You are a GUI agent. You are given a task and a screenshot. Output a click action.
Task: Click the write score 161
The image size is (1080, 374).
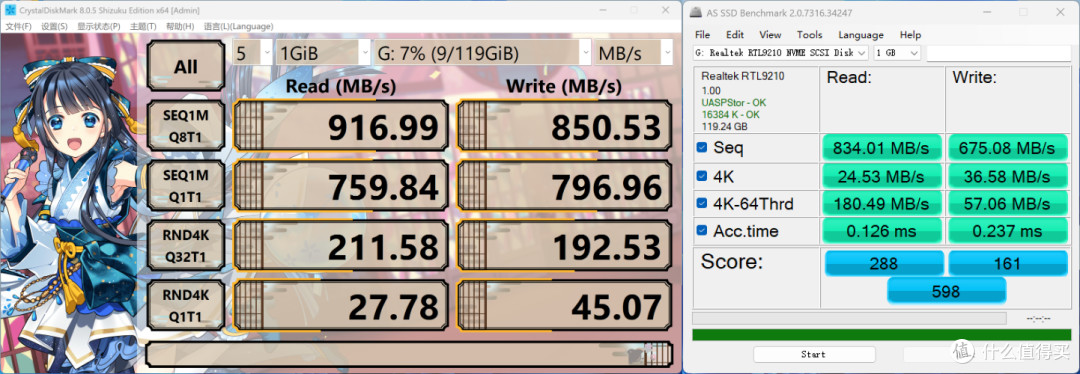[1008, 263]
